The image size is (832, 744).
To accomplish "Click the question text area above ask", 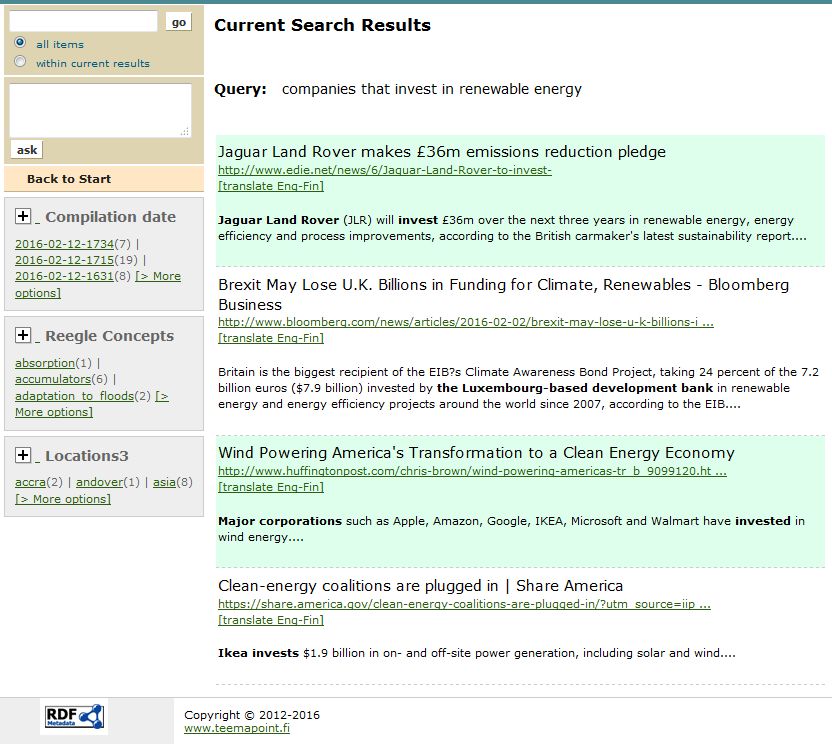I will [x=100, y=110].
